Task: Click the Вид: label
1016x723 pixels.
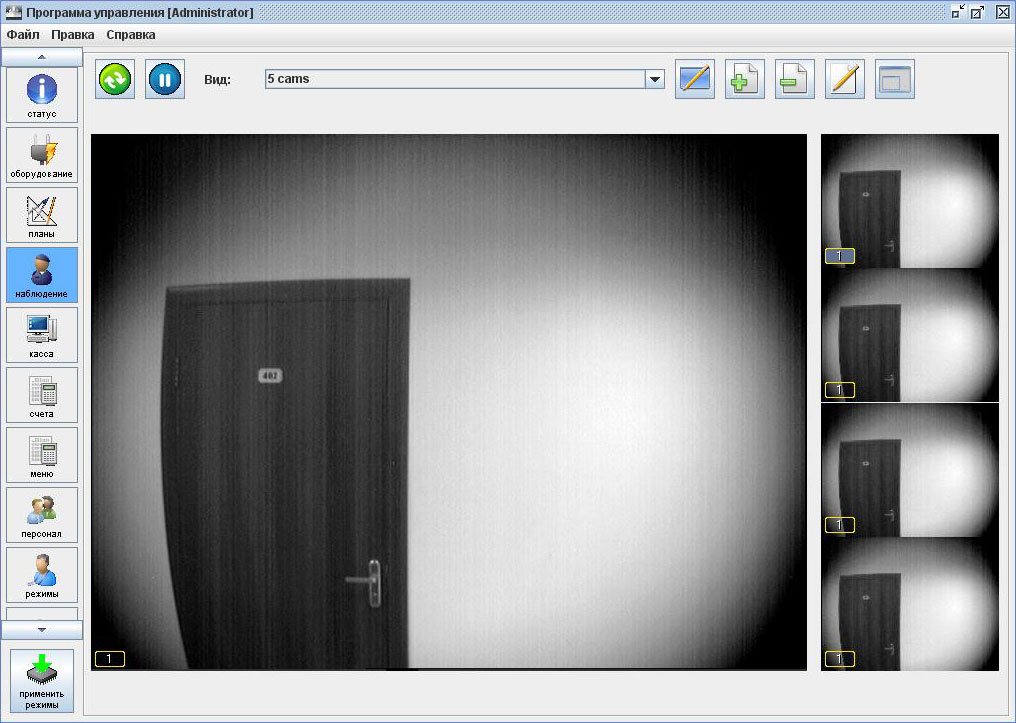Action: pos(217,80)
